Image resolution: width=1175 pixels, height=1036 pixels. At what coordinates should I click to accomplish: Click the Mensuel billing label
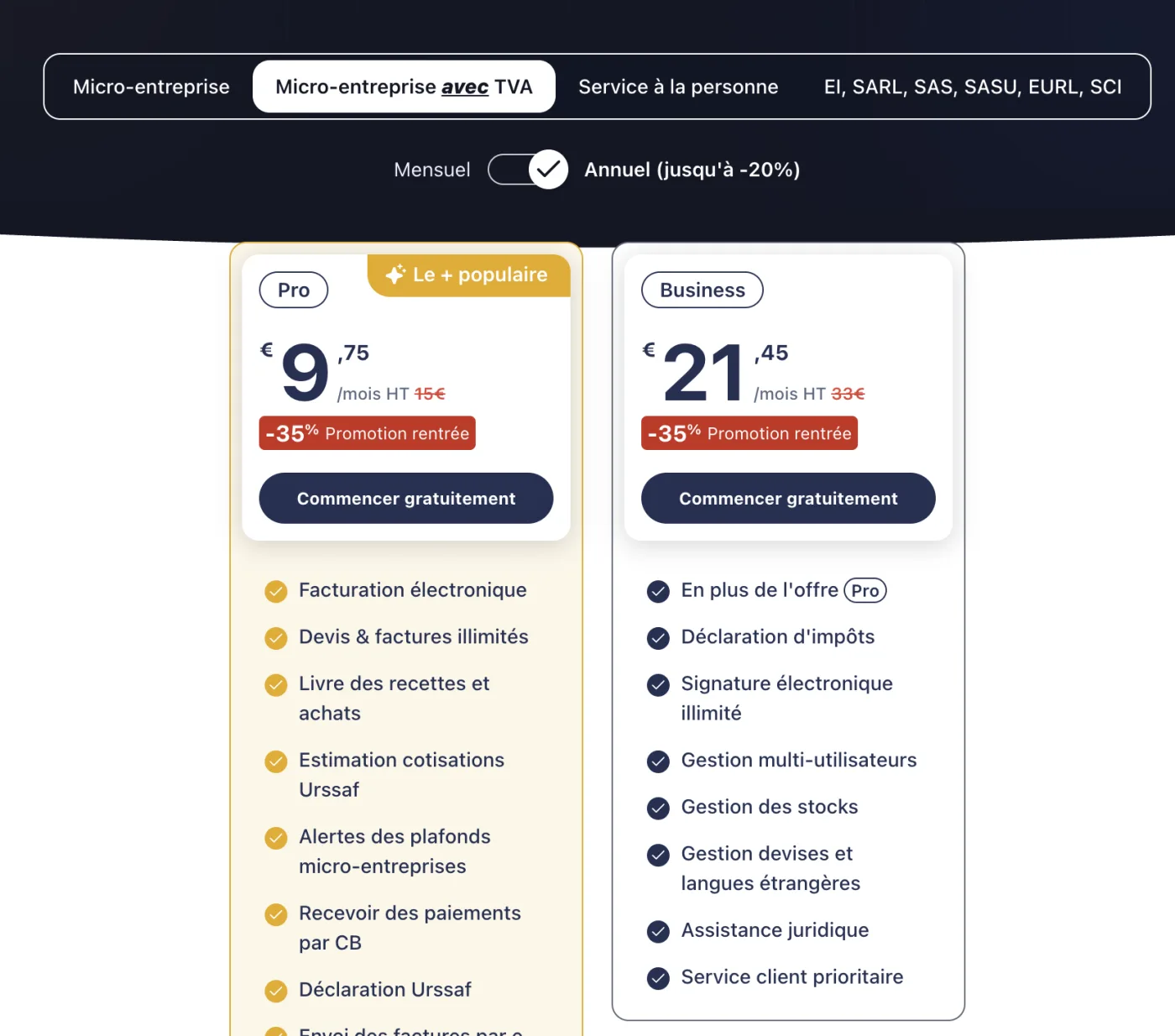(x=432, y=170)
